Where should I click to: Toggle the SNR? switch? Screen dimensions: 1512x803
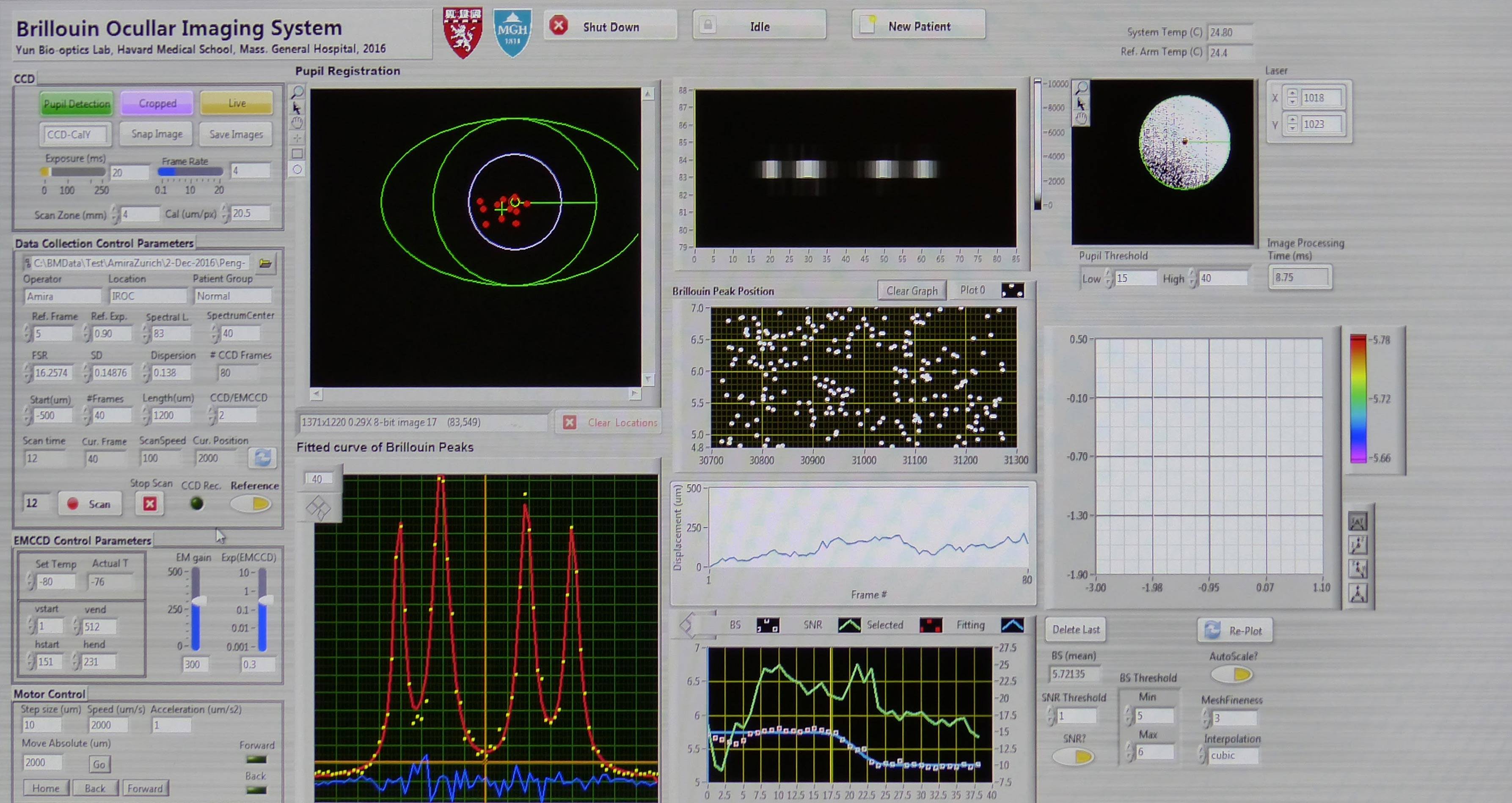click(1074, 756)
